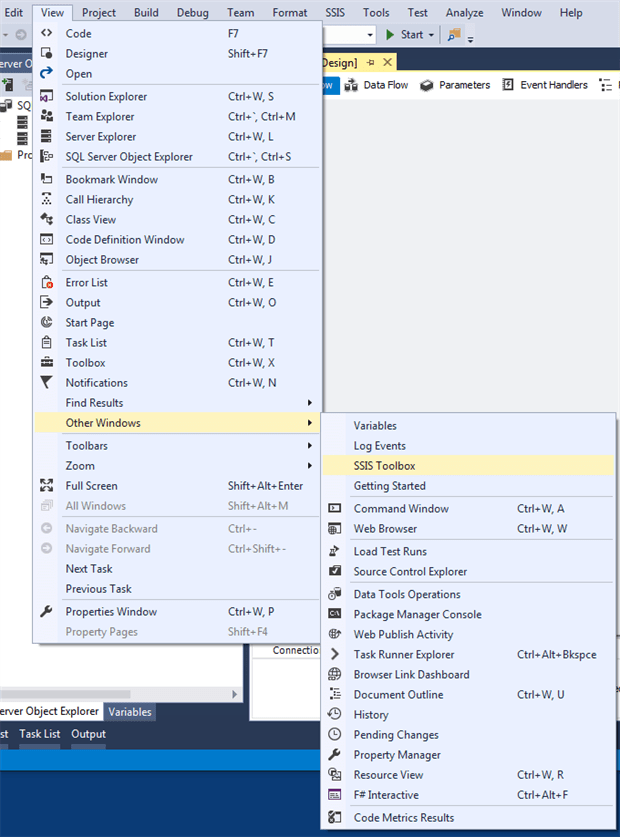This screenshot has width=620, height=837.
Task: Click the Source Control Explorer icon
Action: coord(334,571)
